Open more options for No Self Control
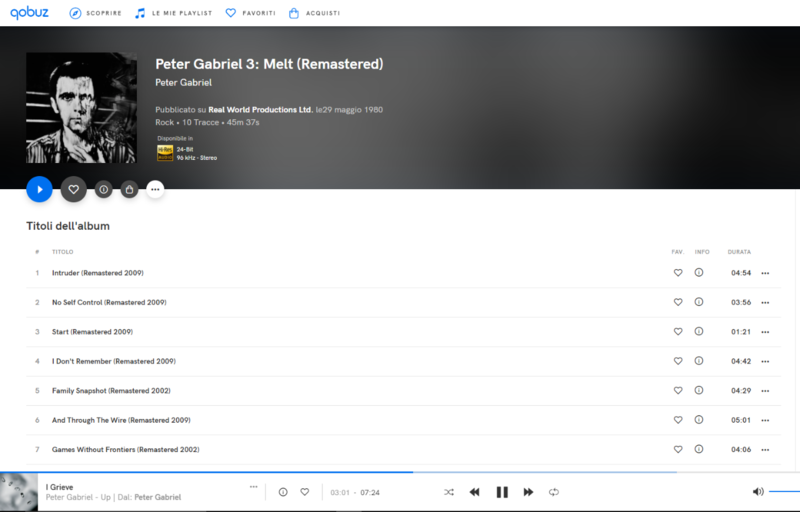 765,303
